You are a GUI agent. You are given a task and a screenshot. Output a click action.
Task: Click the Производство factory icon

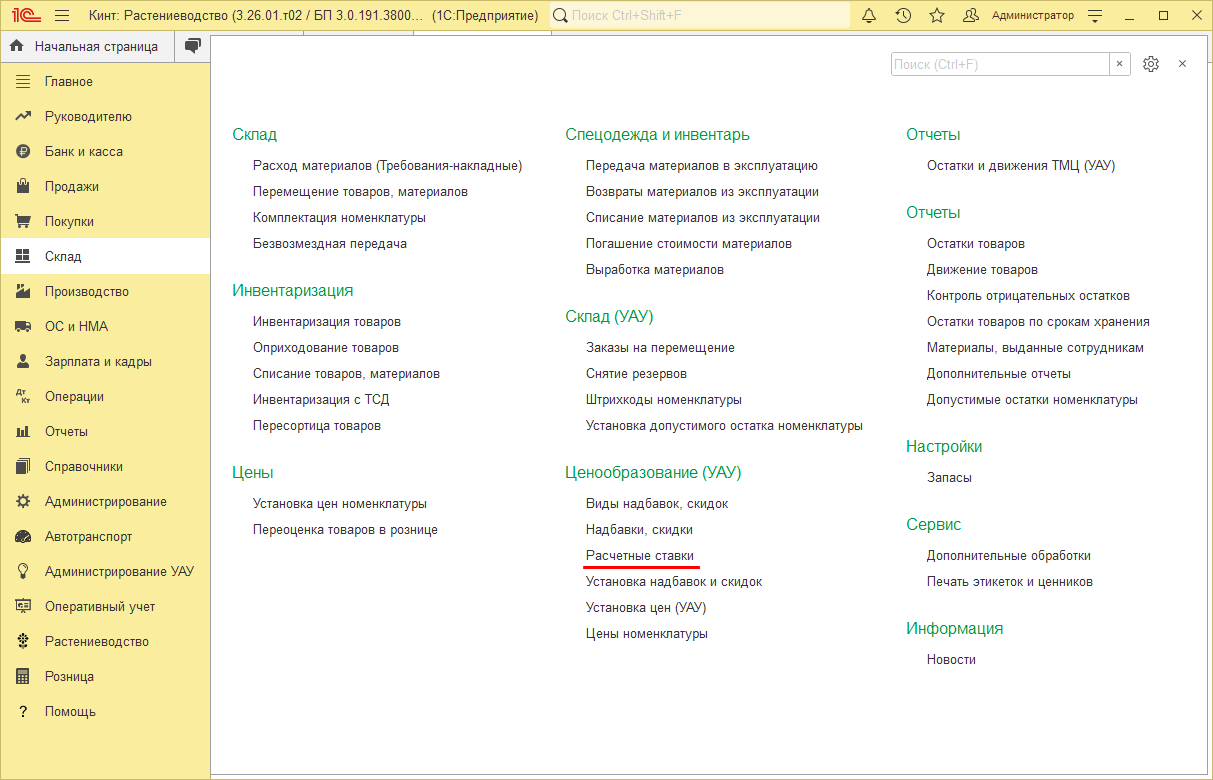(x=23, y=292)
